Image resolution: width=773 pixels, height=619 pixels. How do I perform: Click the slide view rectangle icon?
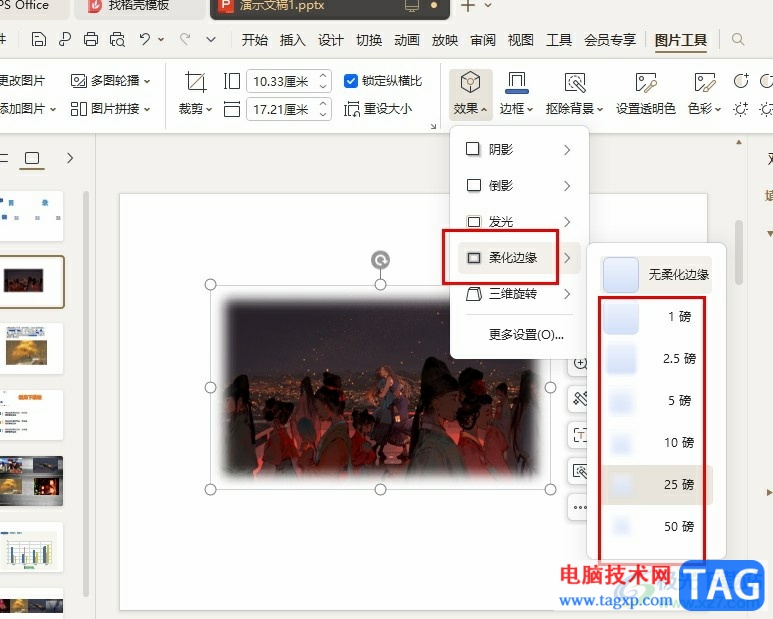pyautogui.click(x=32, y=158)
